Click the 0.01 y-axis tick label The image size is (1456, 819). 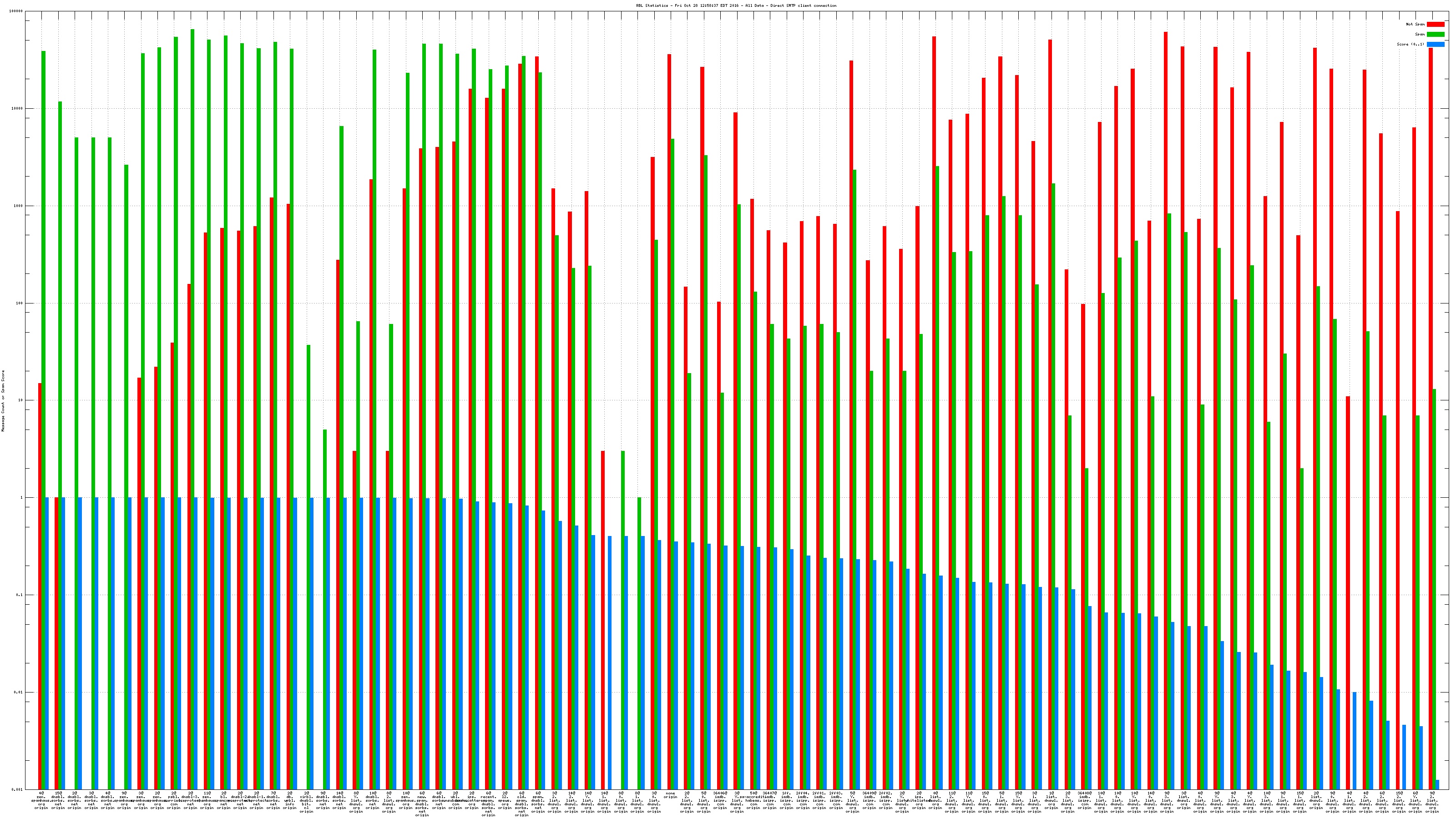click(x=19, y=693)
